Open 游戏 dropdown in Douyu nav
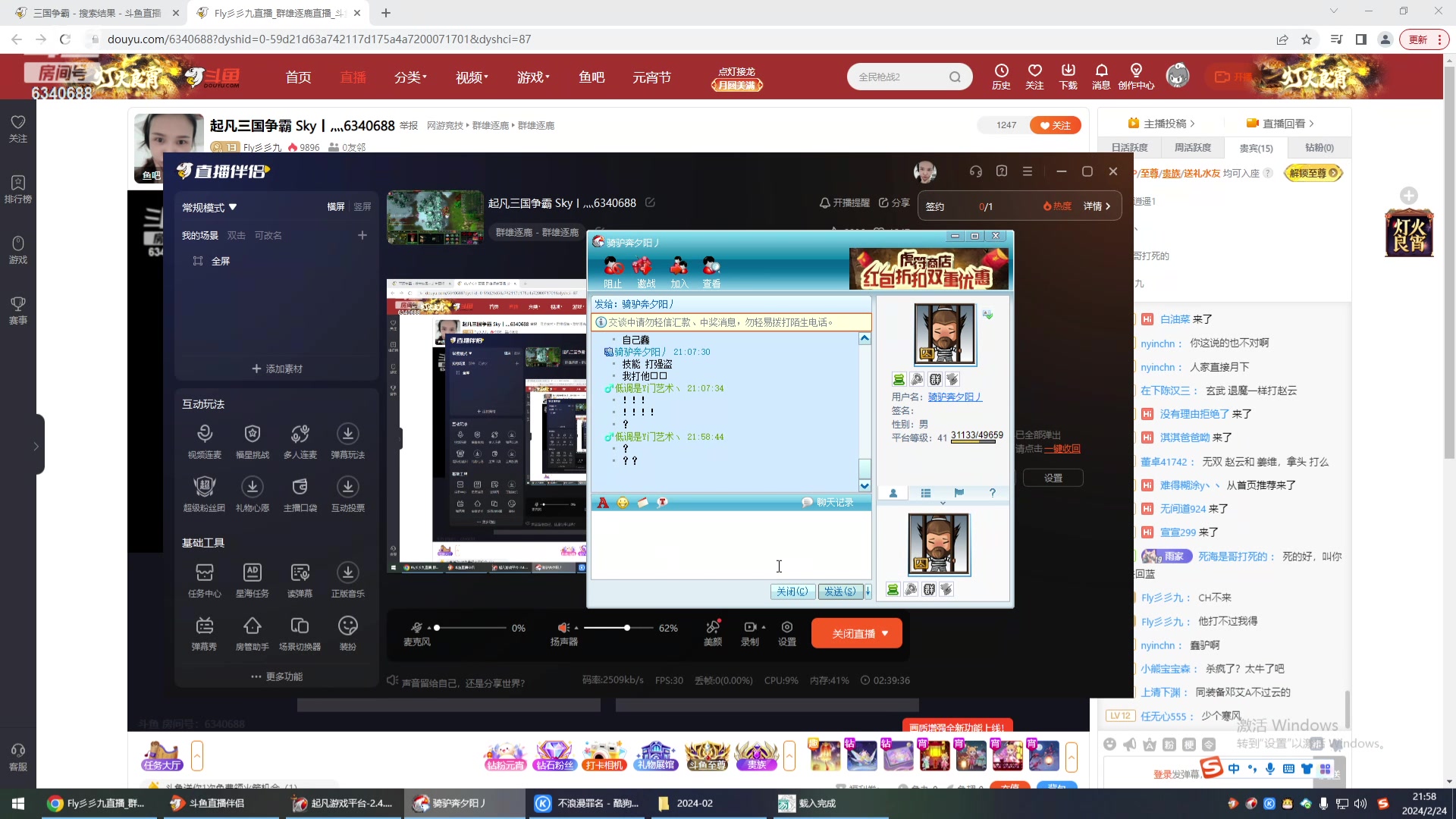This screenshot has width=1456, height=819. [x=533, y=77]
